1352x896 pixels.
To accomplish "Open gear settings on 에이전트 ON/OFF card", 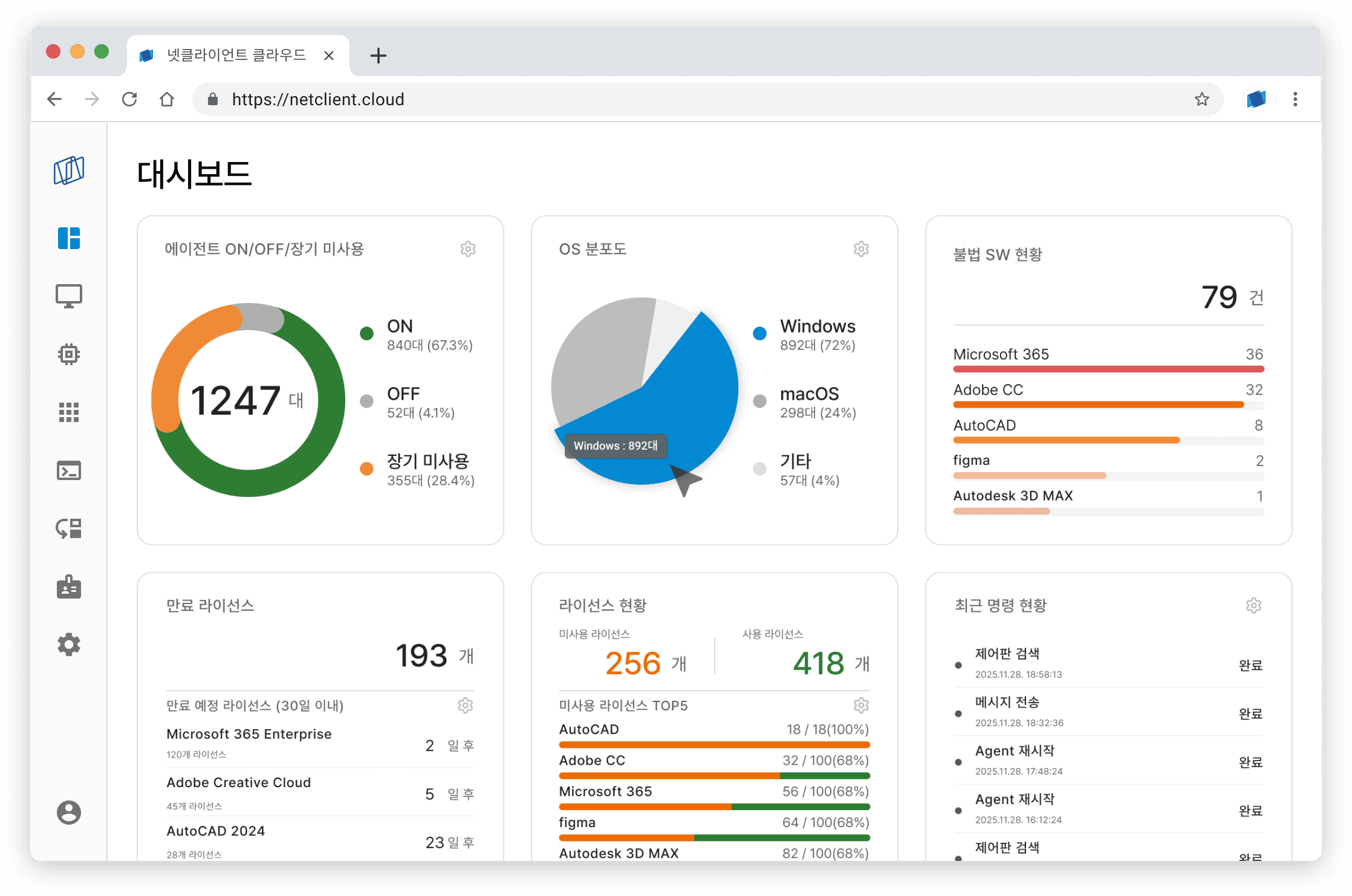I will pyautogui.click(x=468, y=249).
